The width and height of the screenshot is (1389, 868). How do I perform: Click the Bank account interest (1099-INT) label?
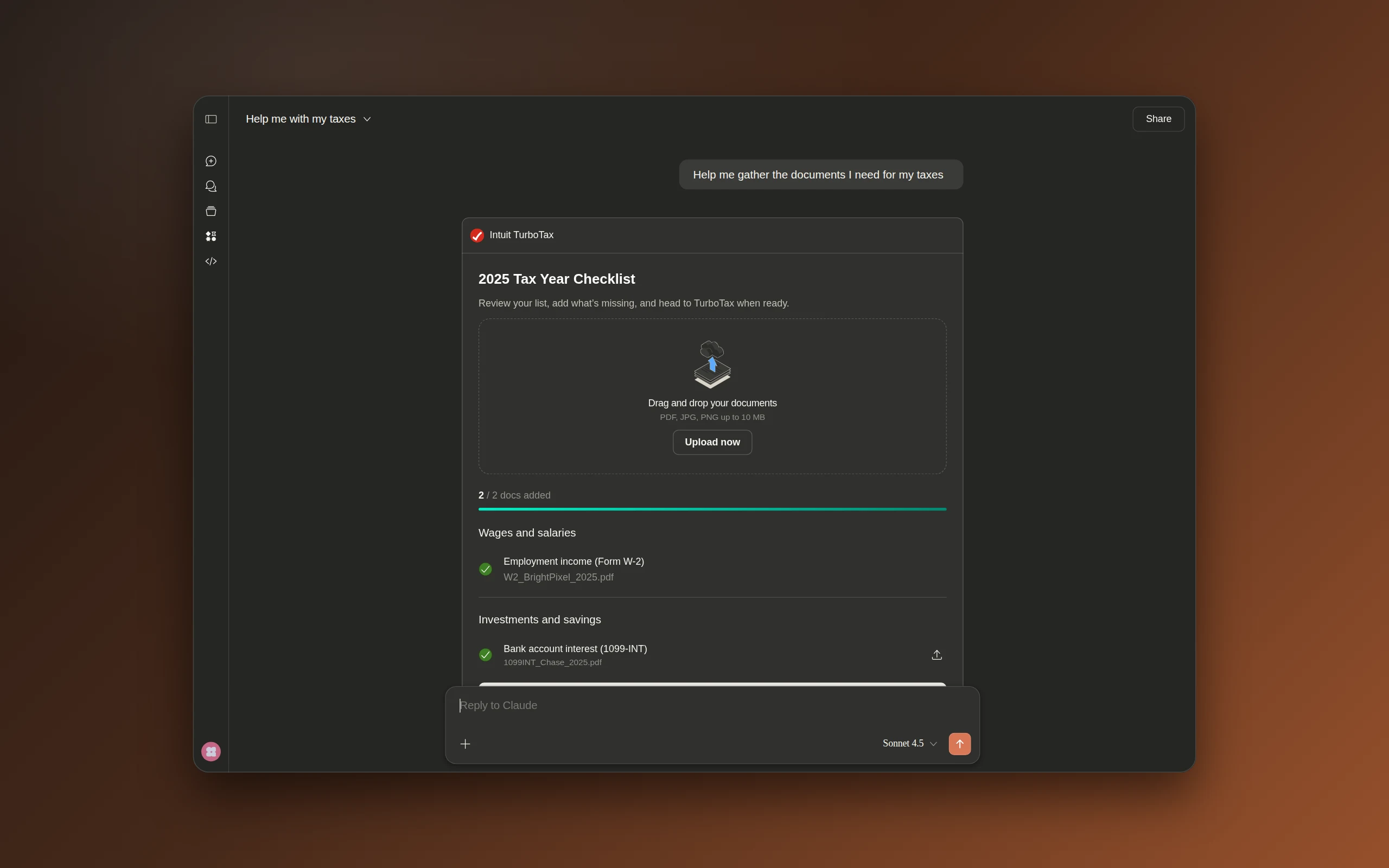point(575,649)
